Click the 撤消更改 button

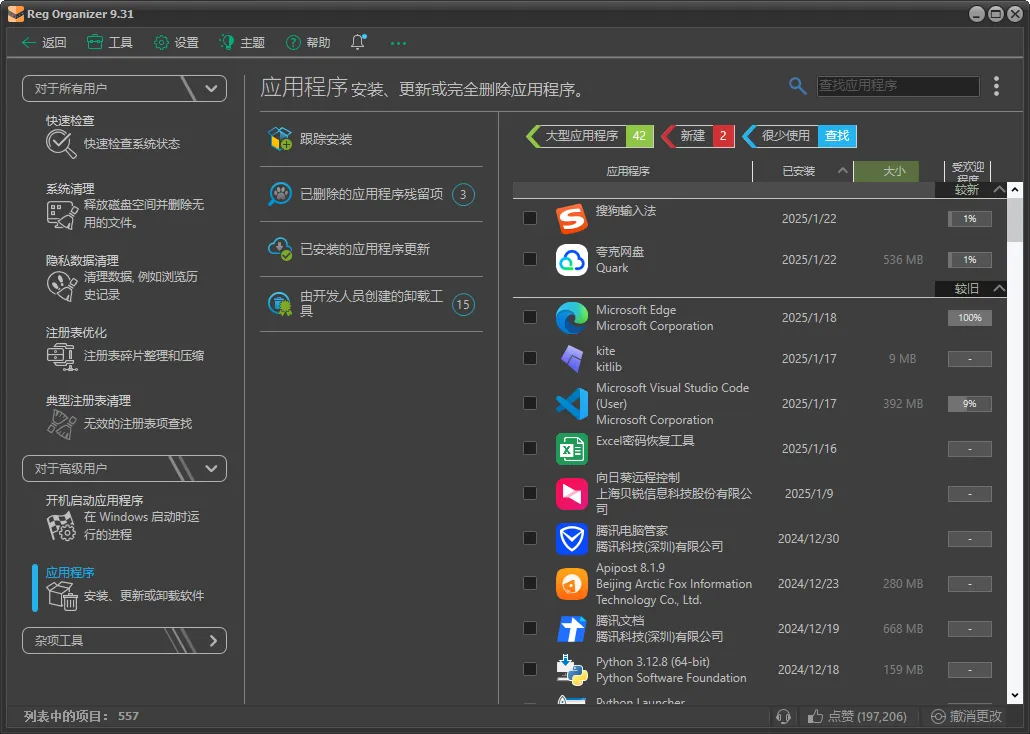pos(967,716)
